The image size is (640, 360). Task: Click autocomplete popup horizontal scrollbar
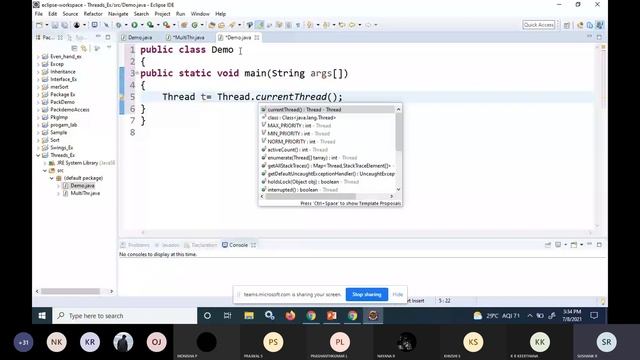click(311, 197)
